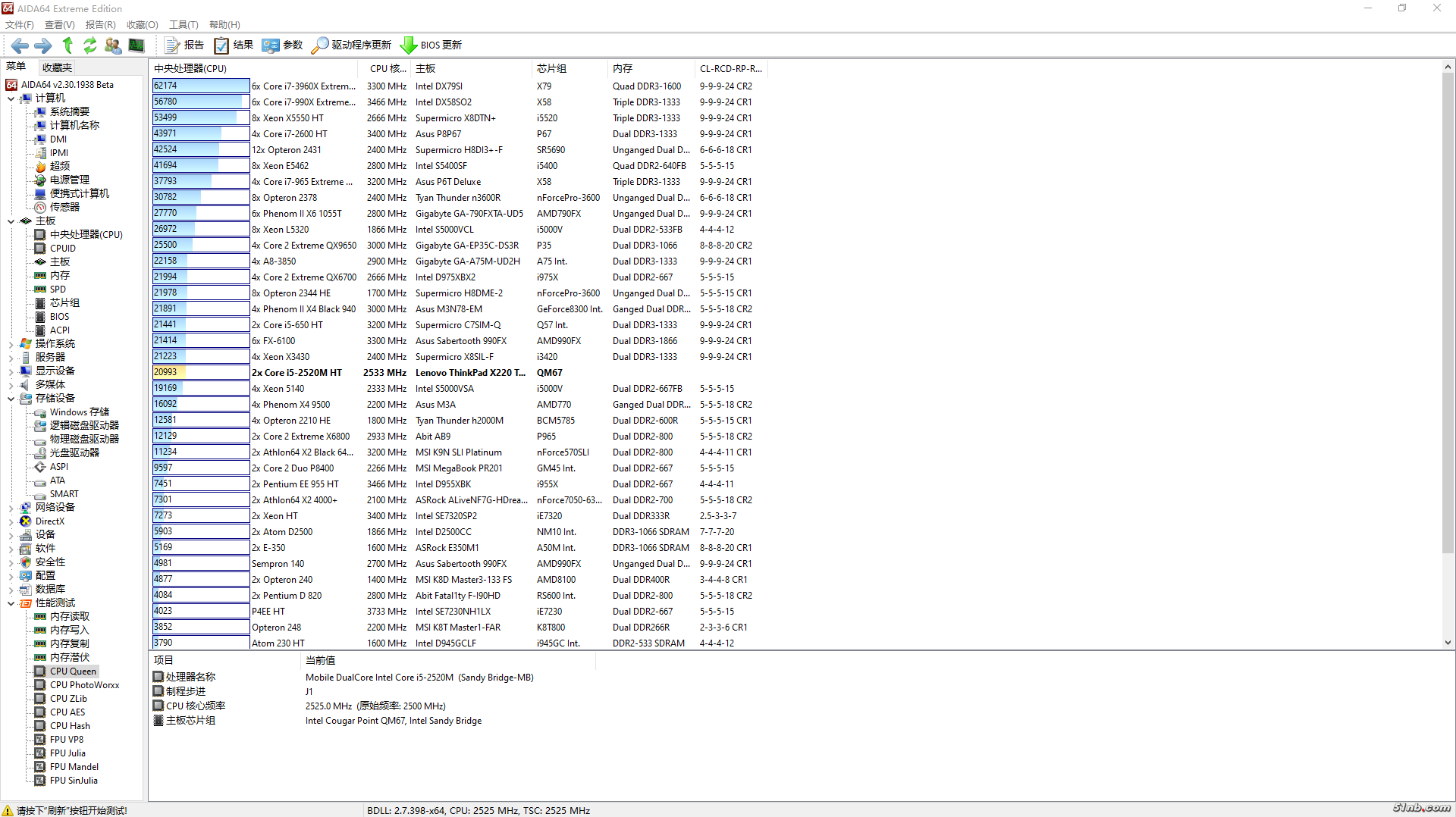Click the green up-level arrow icon
This screenshot has height=817, width=1456.
[x=67, y=45]
